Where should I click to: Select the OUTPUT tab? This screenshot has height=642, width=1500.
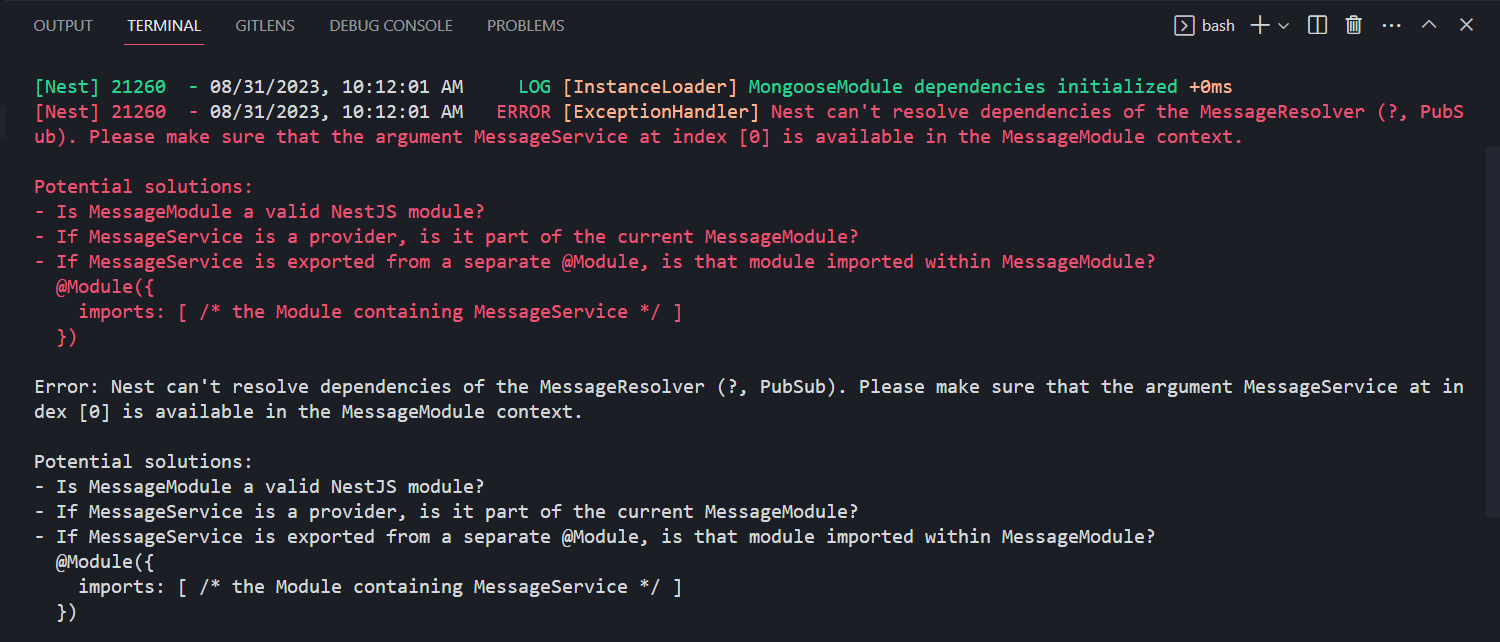(63, 25)
